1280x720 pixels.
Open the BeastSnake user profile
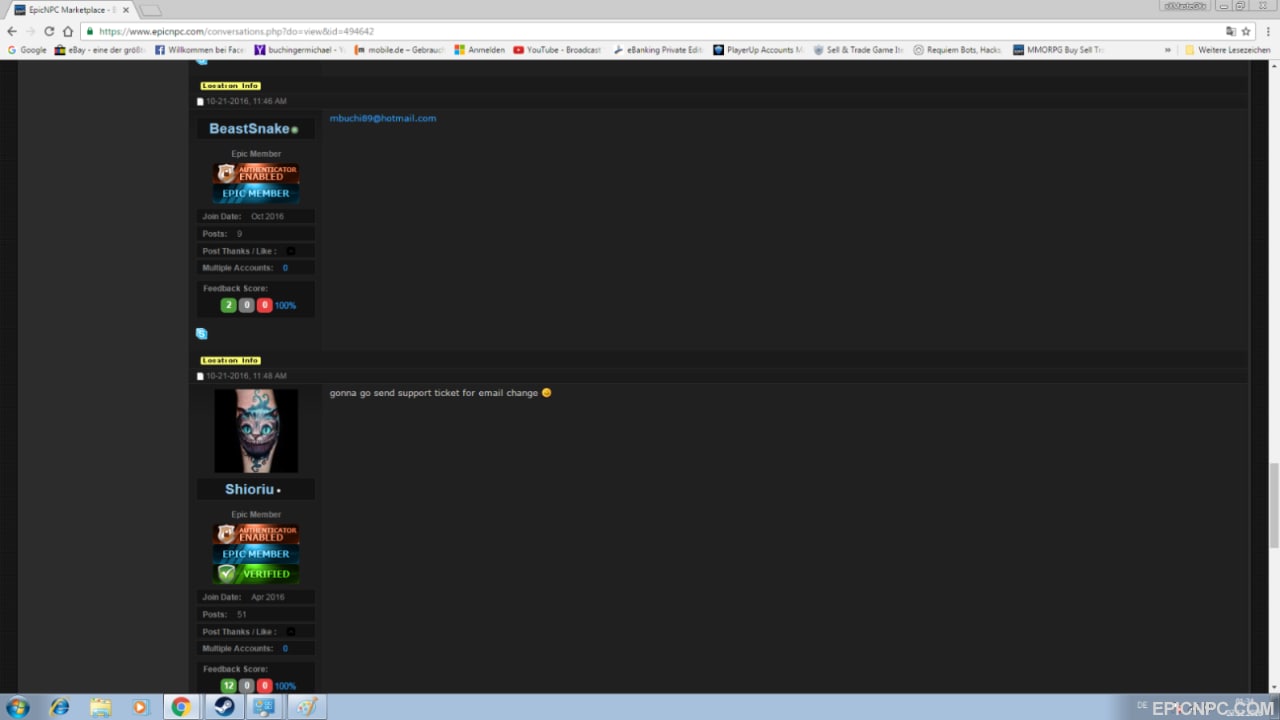tap(249, 129)
